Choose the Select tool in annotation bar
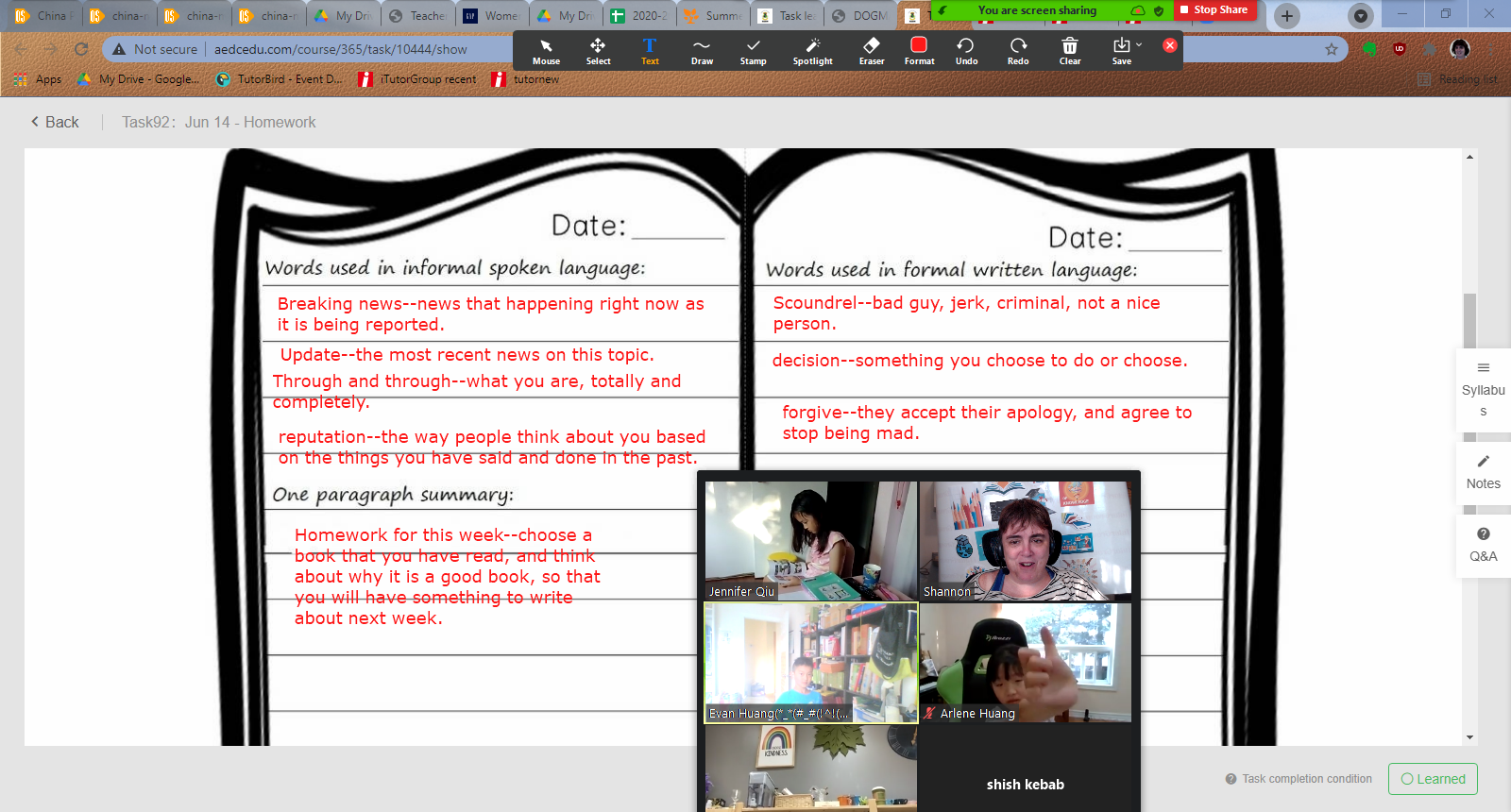The height and width of the screenshot is (812, 1511). pos(598,51)
